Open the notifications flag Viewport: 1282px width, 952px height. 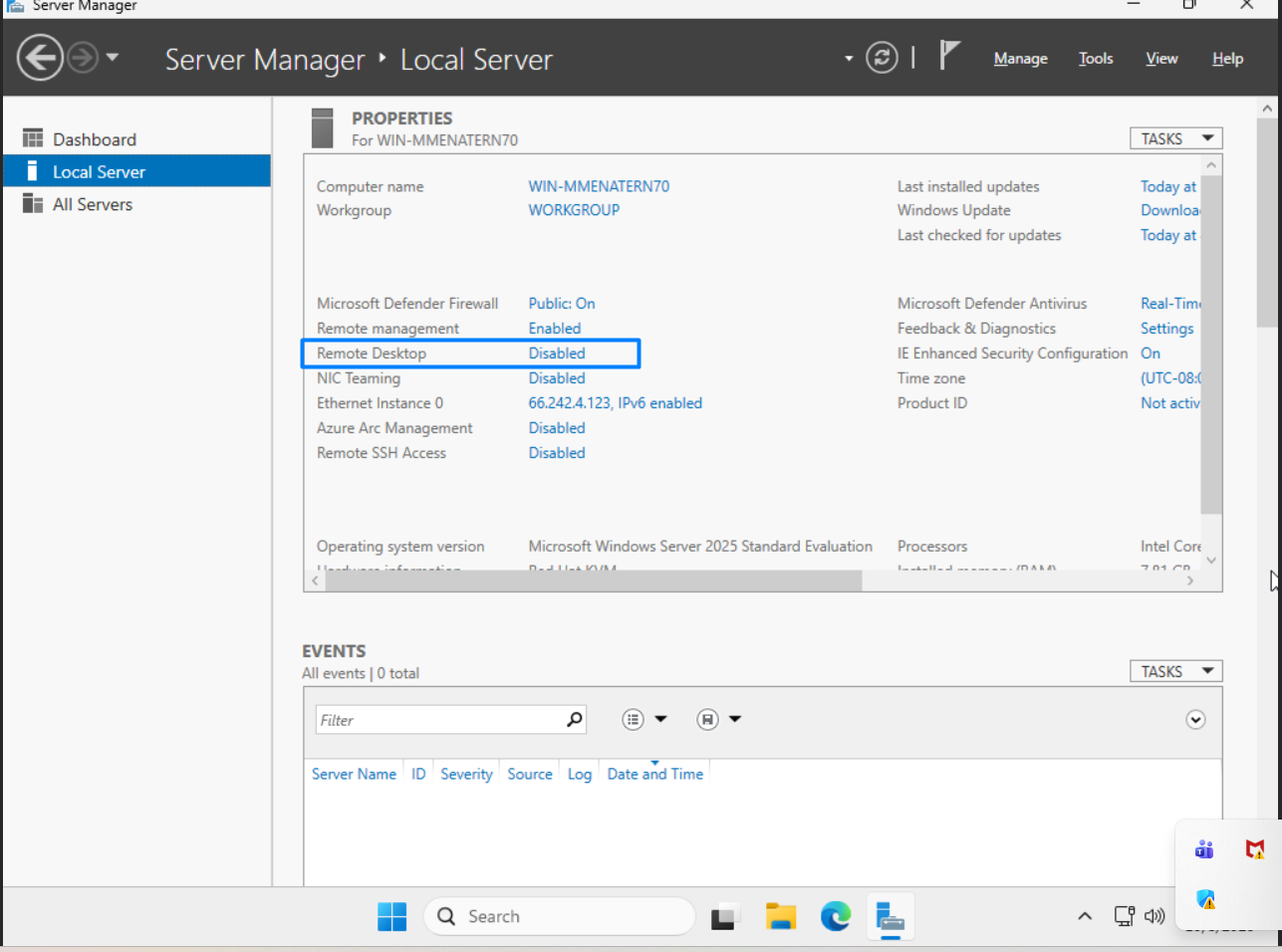click(x=949, y=56)
